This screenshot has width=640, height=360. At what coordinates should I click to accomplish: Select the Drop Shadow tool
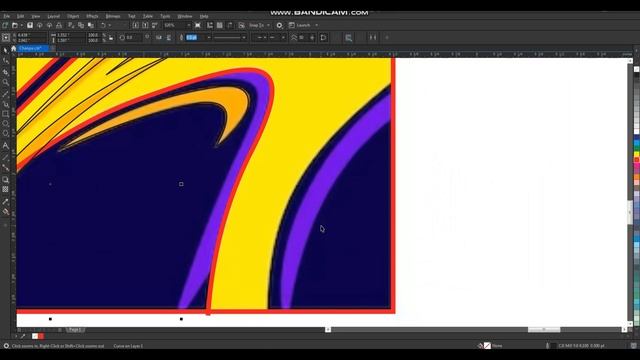coord(5,179)
